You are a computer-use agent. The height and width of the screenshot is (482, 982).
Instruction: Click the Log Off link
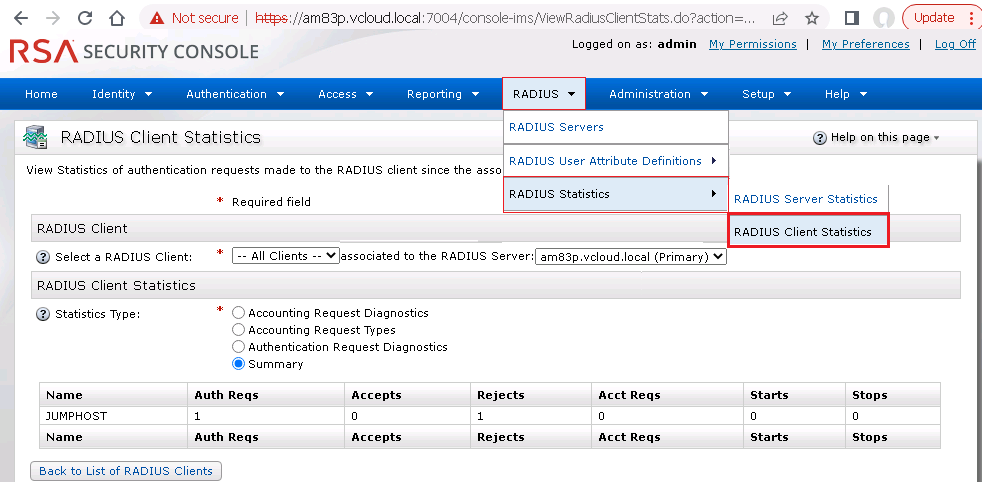click(955, 44)
